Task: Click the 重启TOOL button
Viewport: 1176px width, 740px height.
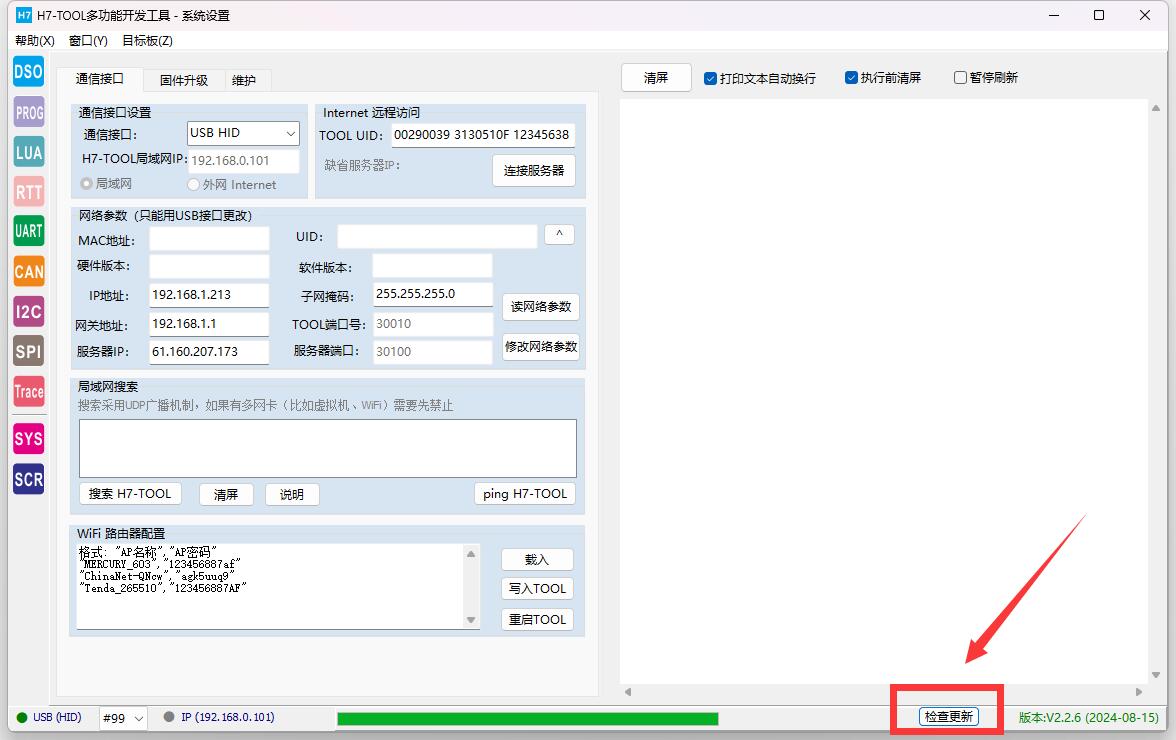Action: click(537, 619)
